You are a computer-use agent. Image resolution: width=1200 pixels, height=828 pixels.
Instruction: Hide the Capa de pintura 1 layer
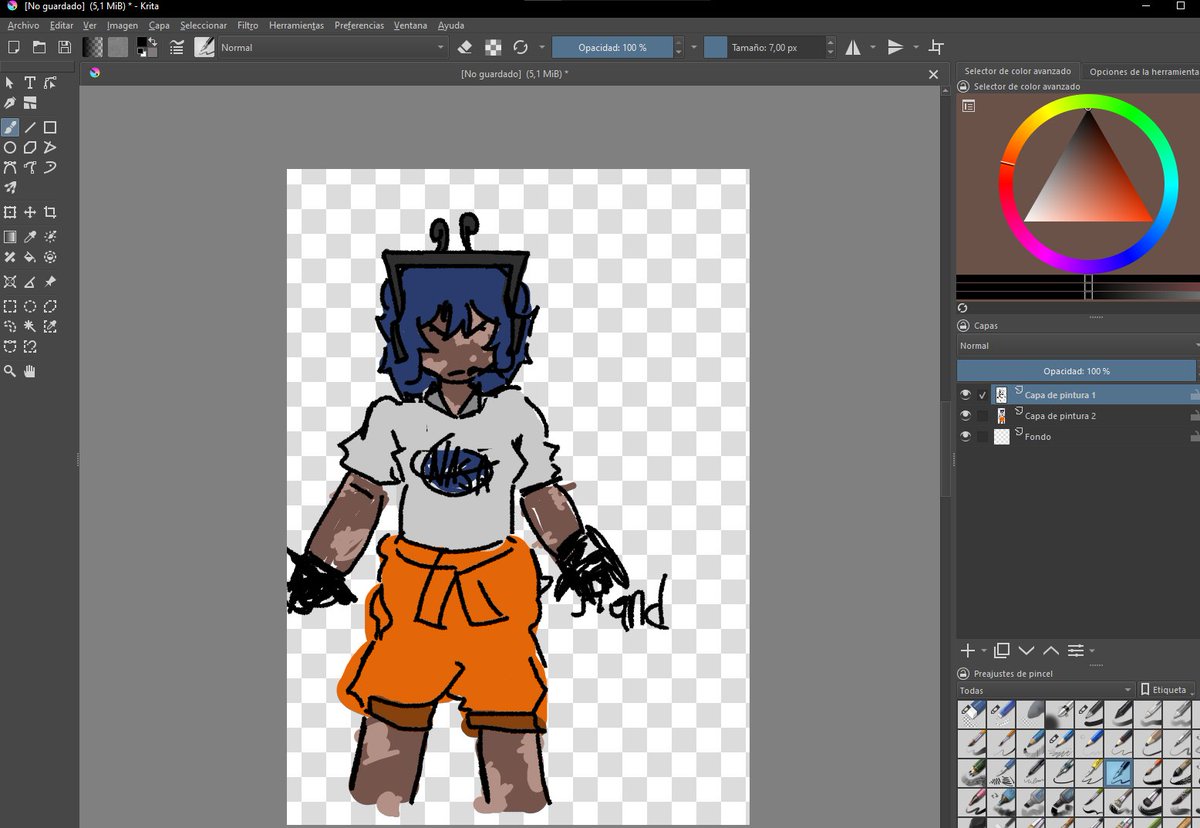(966, 395)
